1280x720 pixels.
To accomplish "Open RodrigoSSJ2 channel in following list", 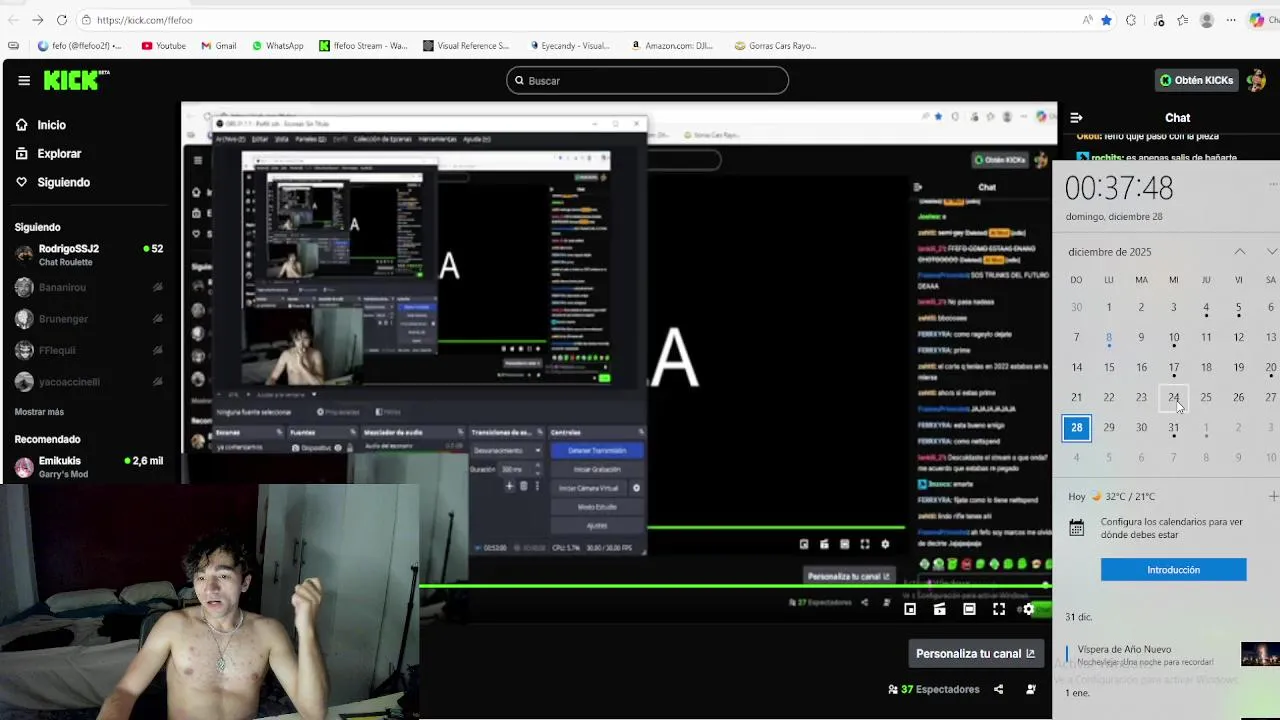I will tap(88, 255).
